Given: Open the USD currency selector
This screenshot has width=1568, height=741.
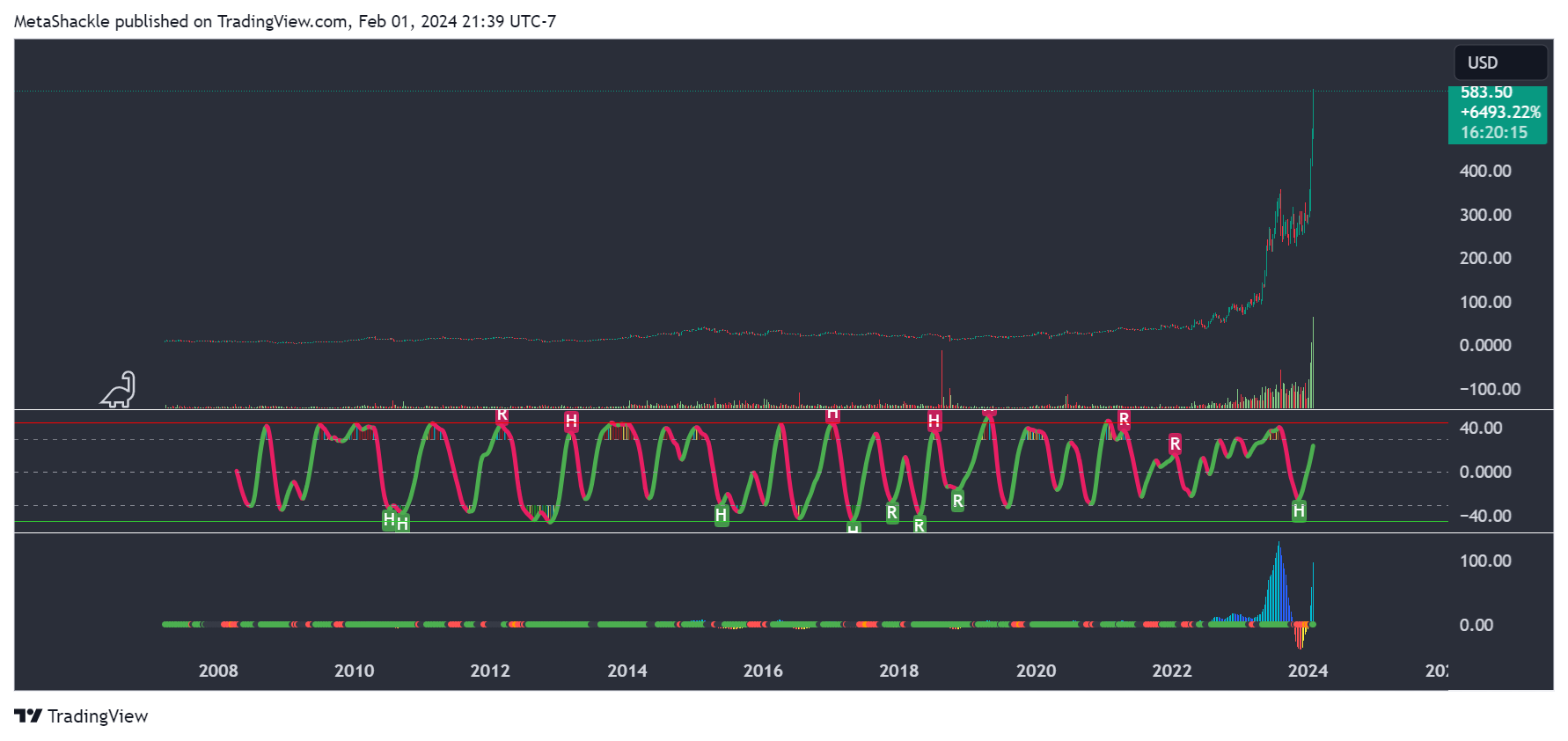Looking at the screenshot, I should tap(1500, 62).
